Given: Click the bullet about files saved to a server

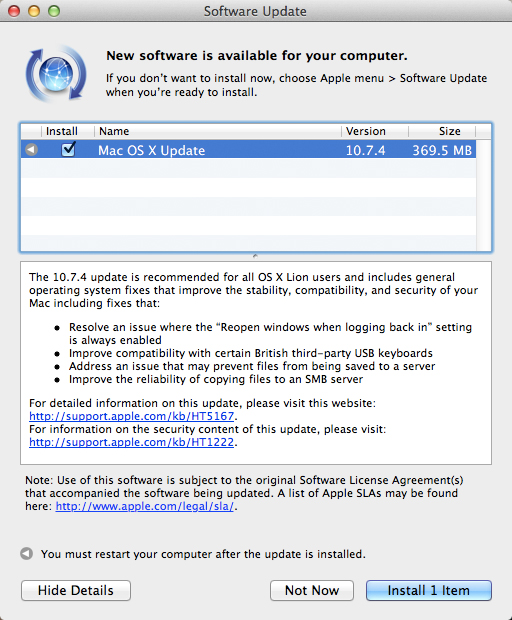Looking at the screenshot, I should point(252,366).
